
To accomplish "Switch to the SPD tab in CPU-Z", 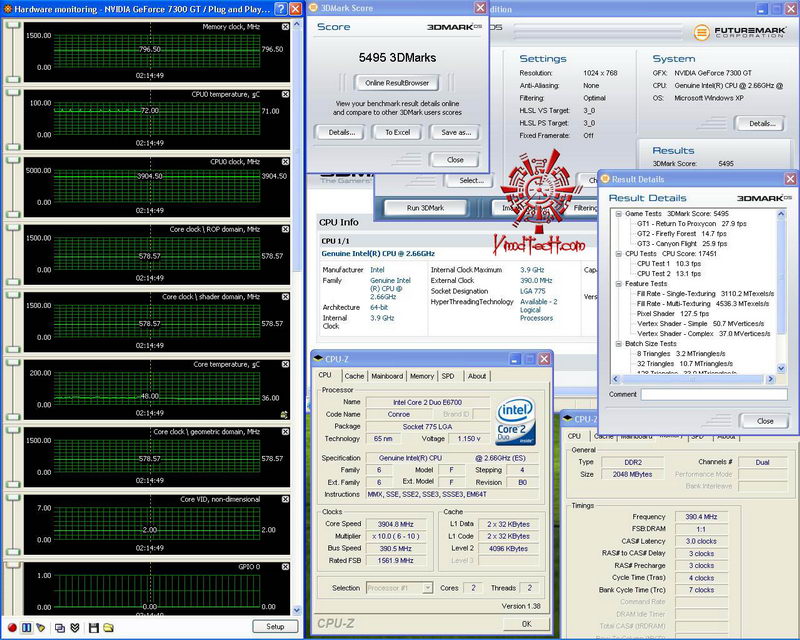I will tap(448, 376).
